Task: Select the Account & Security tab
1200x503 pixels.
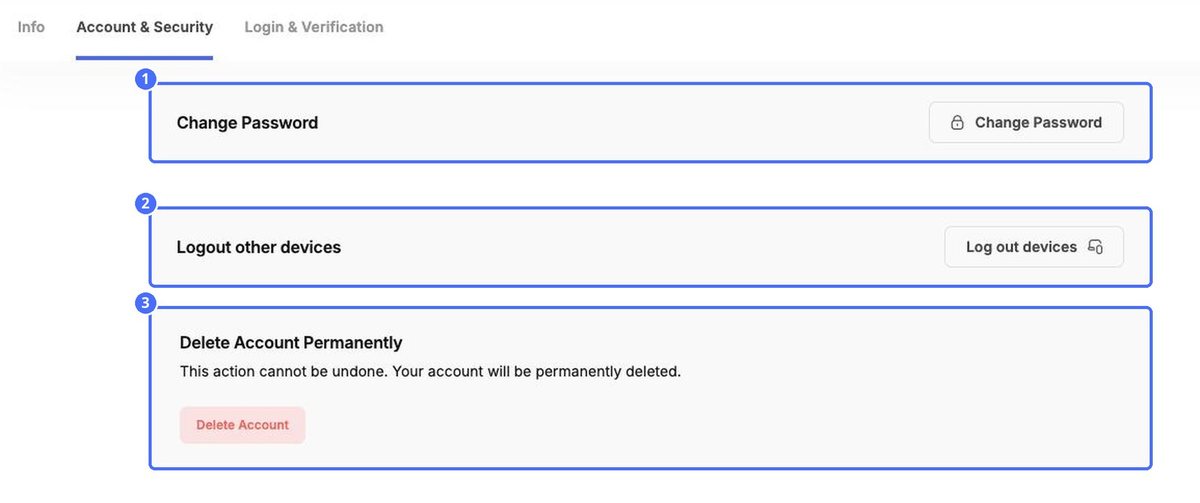Action: [x=144, y=27]
